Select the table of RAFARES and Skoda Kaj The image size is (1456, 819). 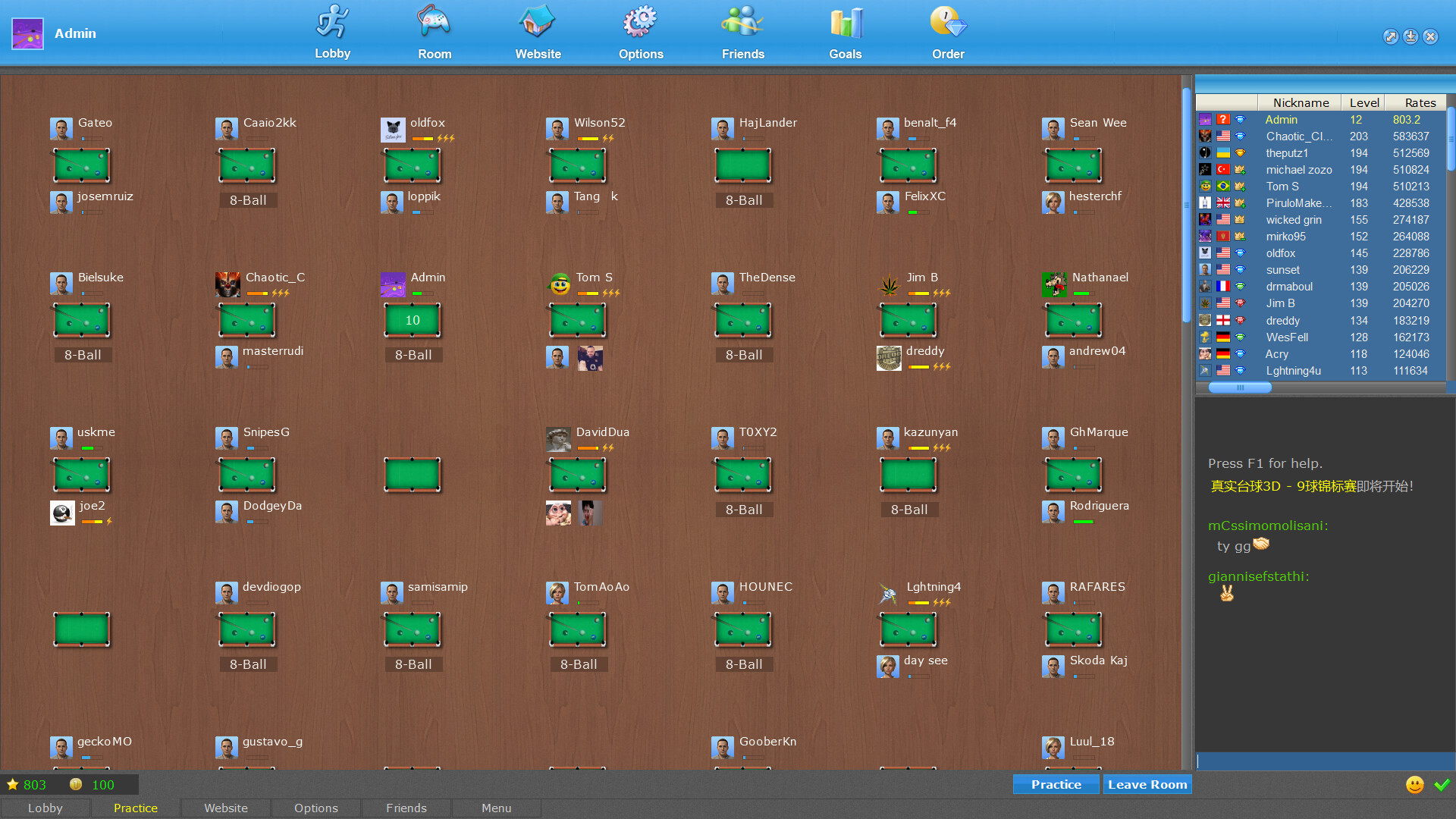pyautogui.click(x=1074, y=629)
